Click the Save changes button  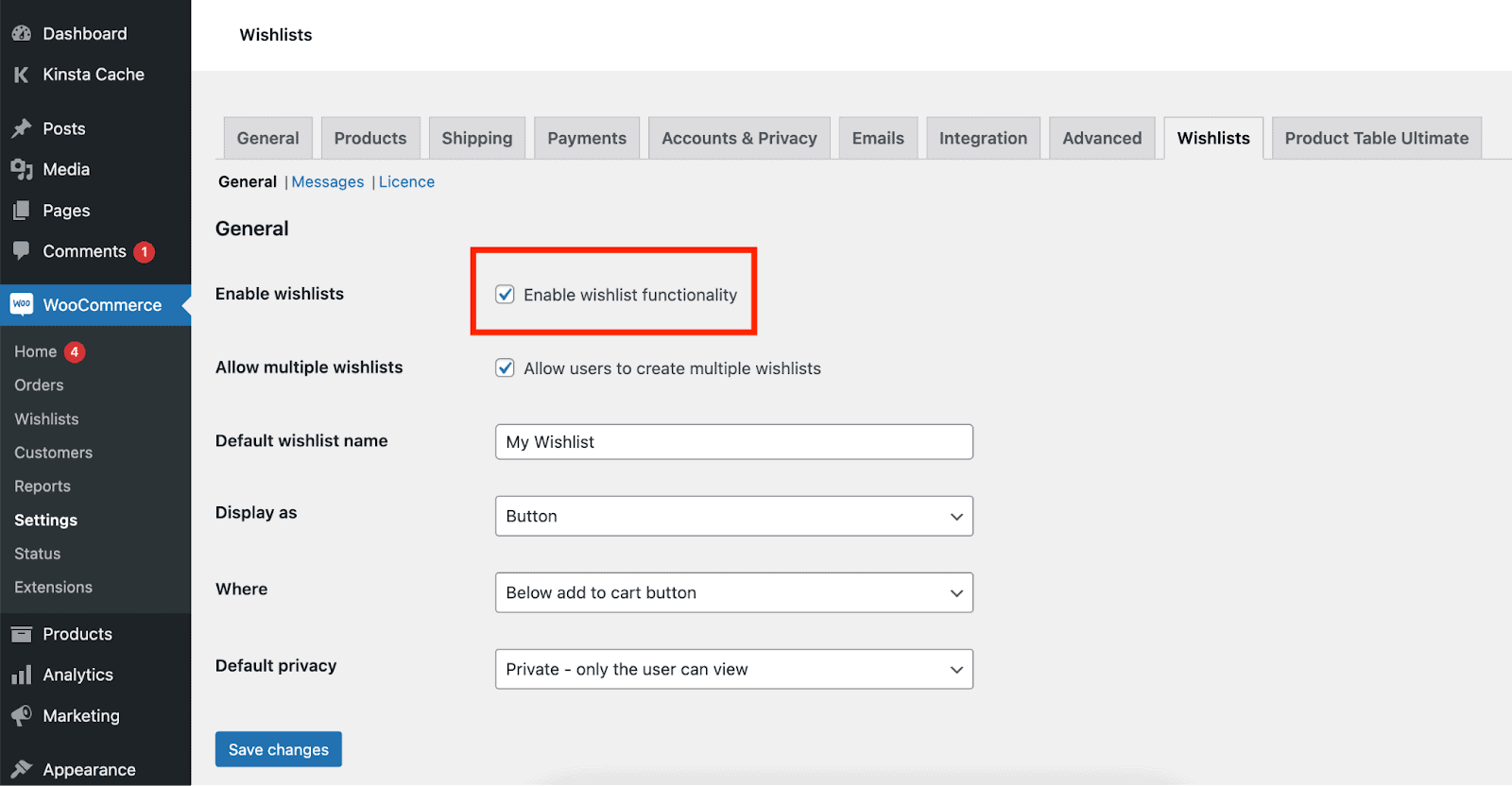pyautogui.click(x=279, y=749)
